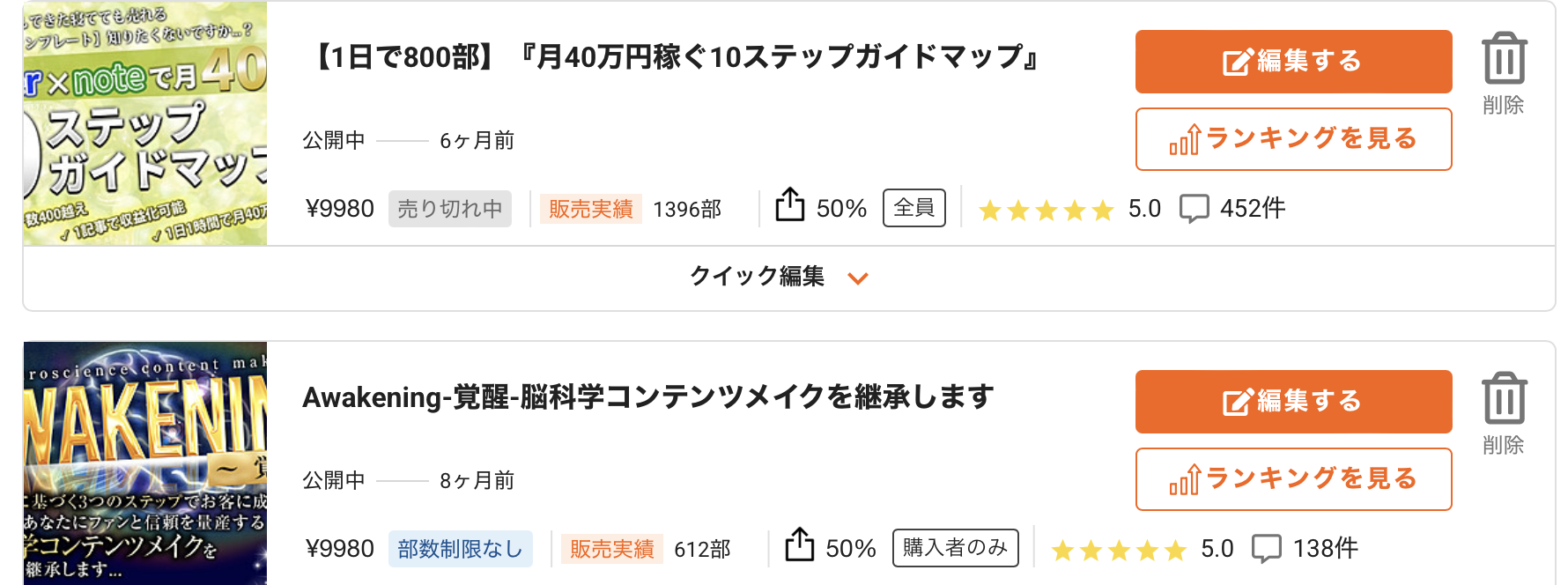
Task: Click ランキングを見る for the first article
Action: pyautogui.click(x=1293, y=139)
